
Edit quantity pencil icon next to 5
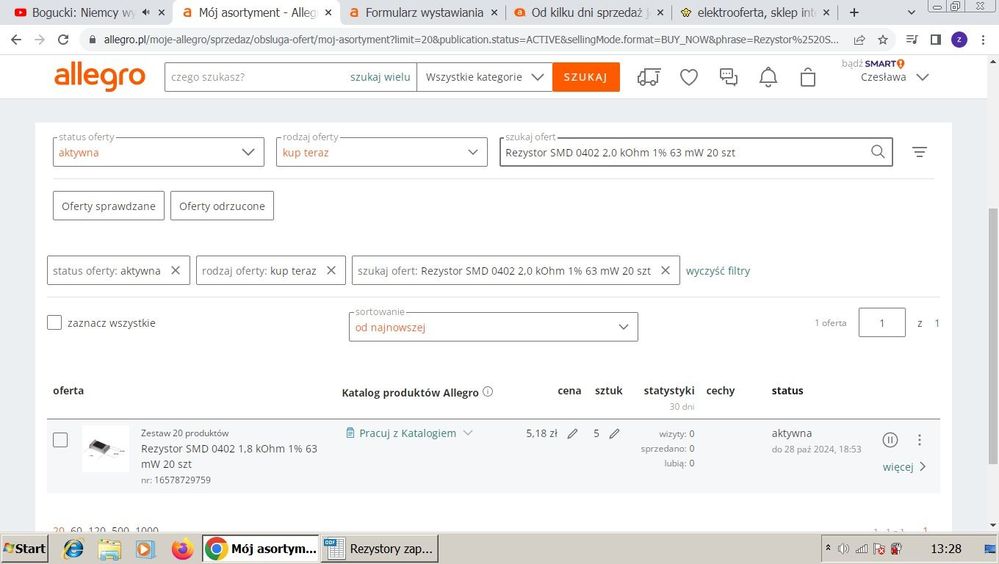[614, 433]
